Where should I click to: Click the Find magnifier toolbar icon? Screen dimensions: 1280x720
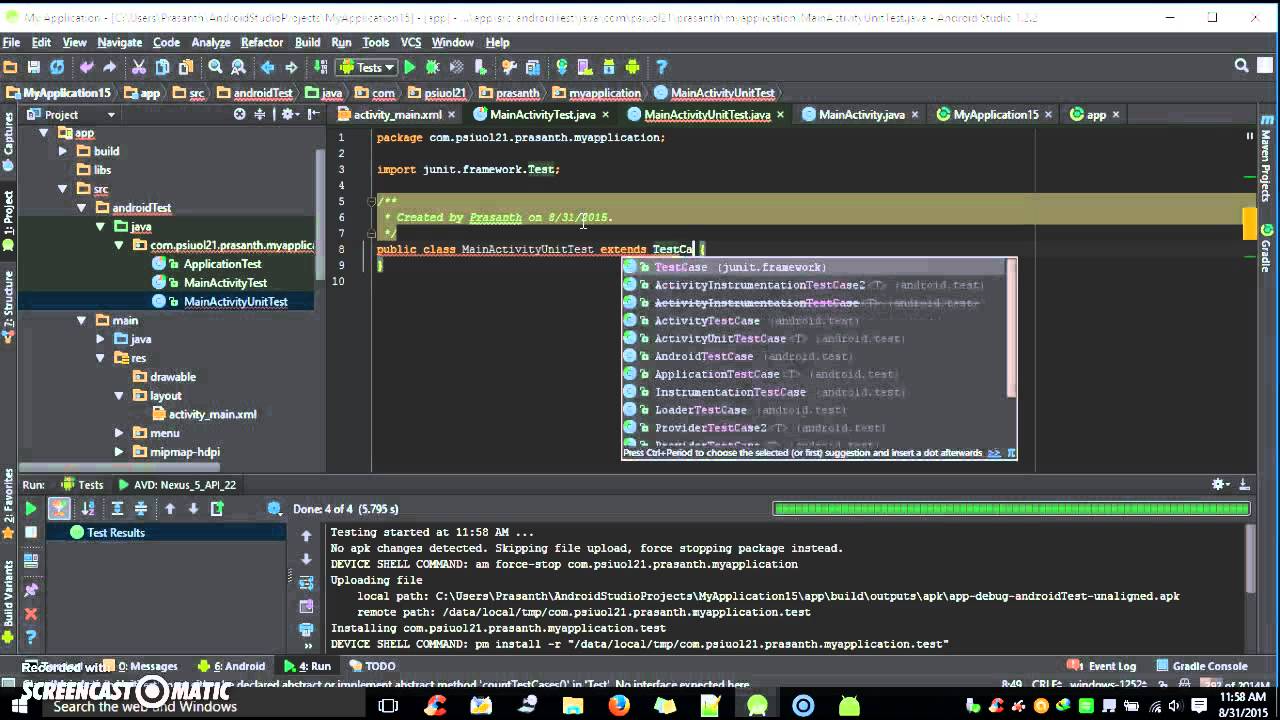[215, 67]
